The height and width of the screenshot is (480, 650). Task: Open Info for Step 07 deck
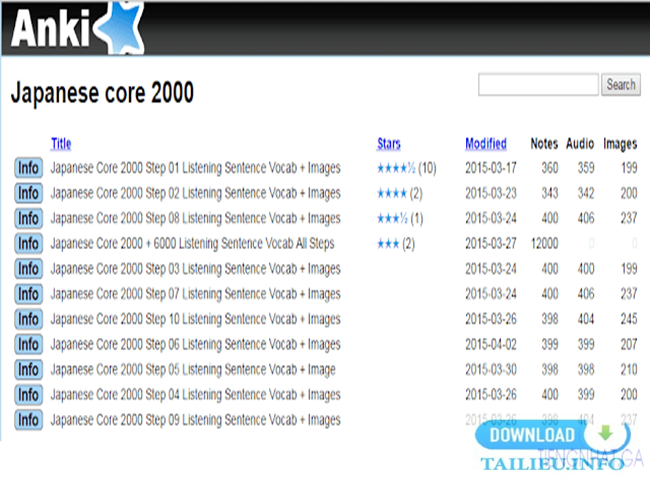28,294
